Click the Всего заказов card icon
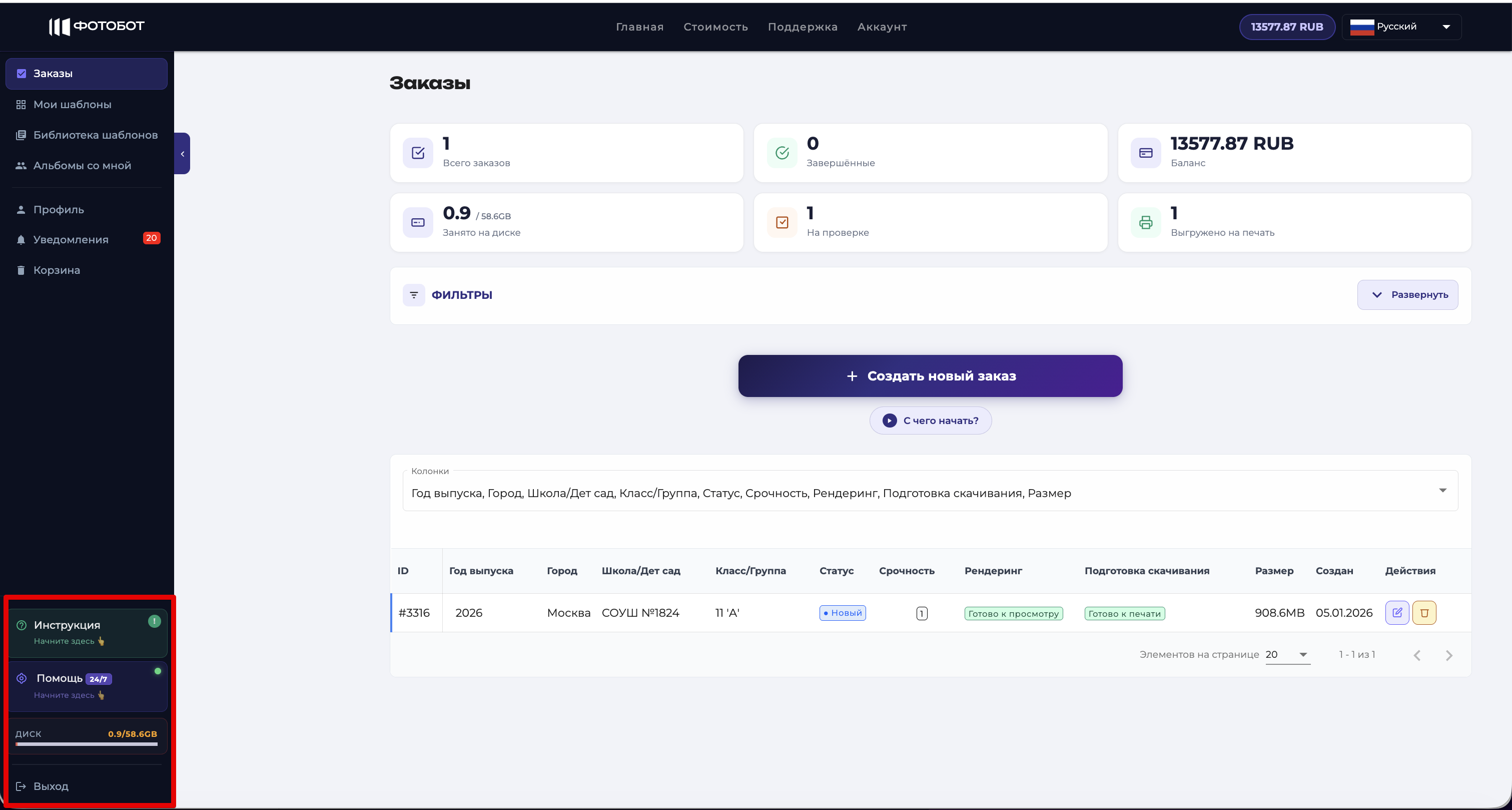This screenshot has width=1512, height=810. click(418, 153)
